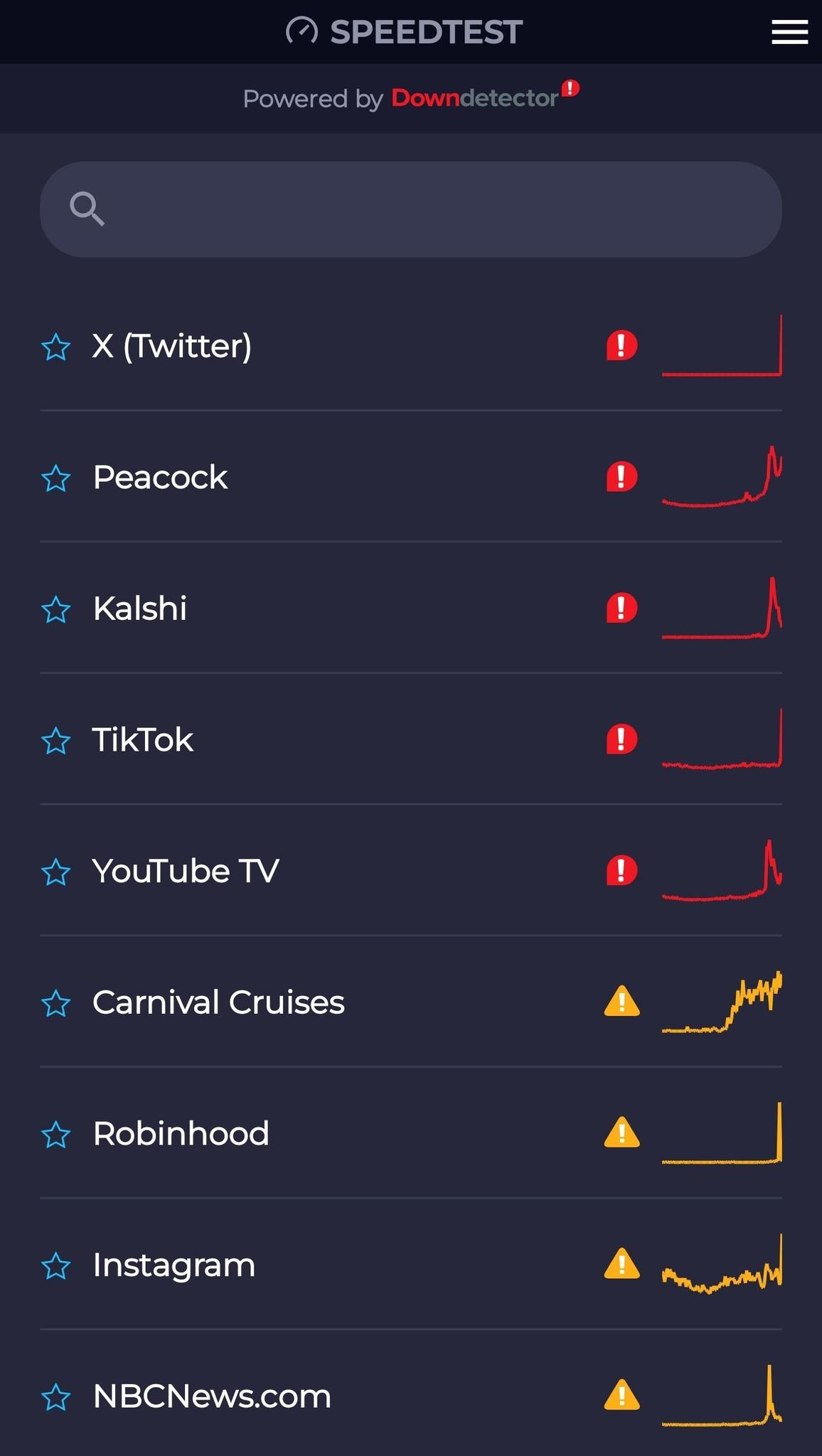Click Carnival Cruises yellow warning triangle
Screen dimensions: 822x1456
click(622, 1001)
